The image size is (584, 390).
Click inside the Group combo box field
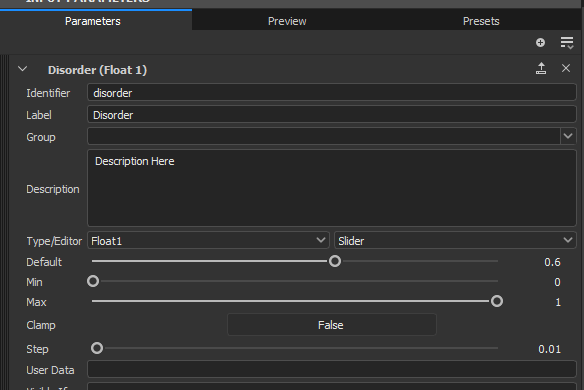click(323, 136)
